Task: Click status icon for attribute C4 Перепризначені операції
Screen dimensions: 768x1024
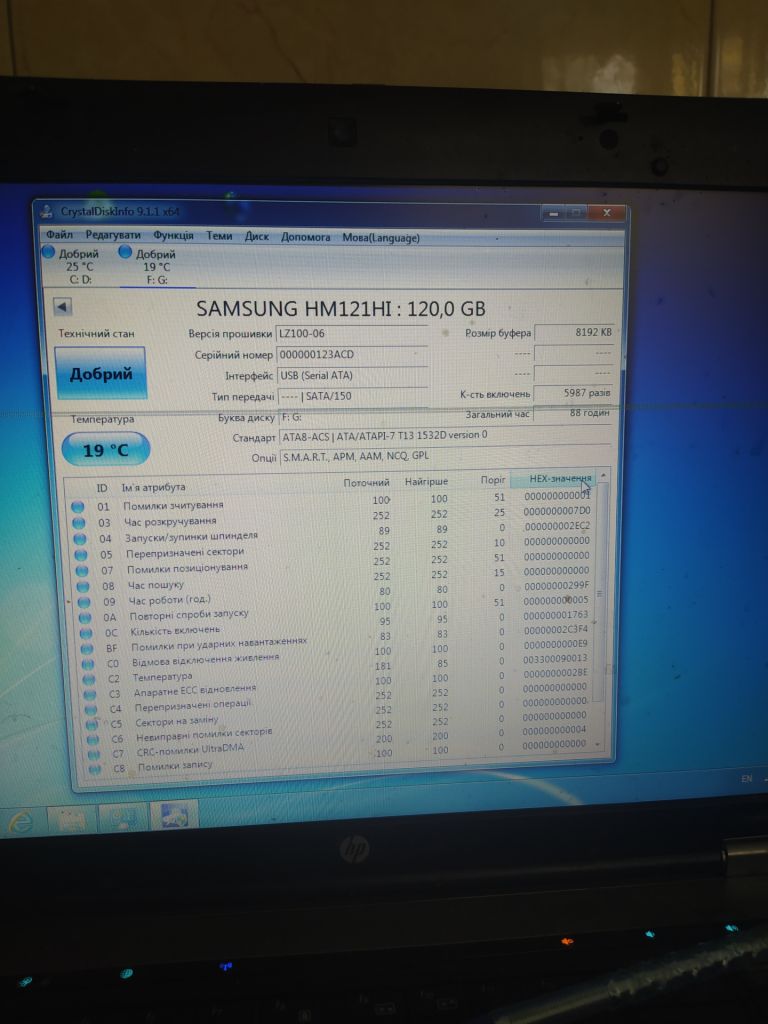Action: tap(91, 710)
